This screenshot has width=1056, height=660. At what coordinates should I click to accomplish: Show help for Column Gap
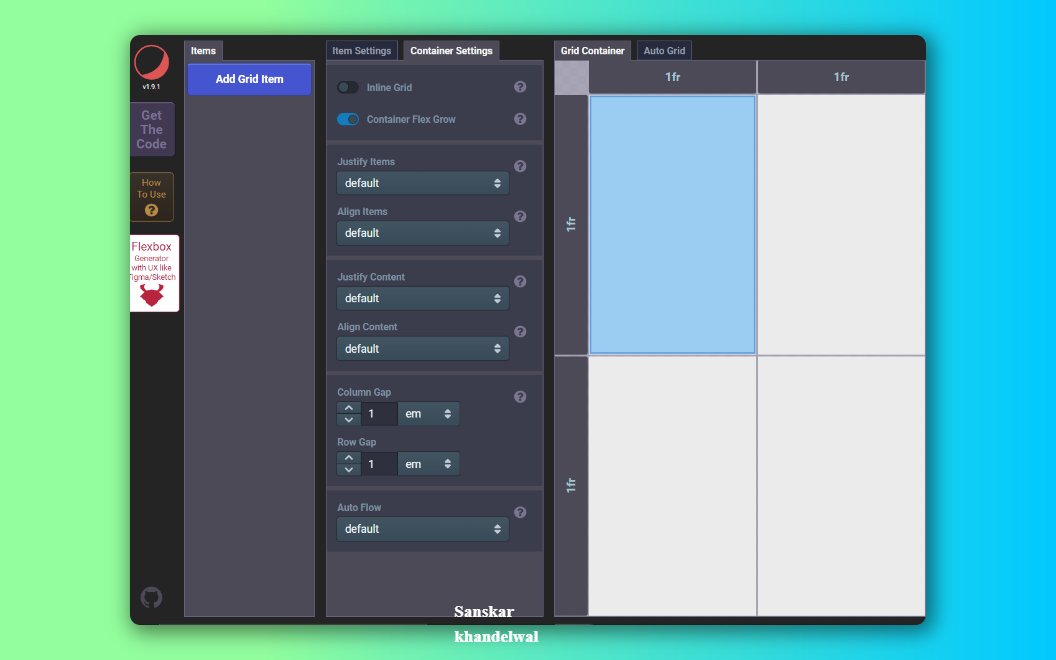click(x=520, y=397)
